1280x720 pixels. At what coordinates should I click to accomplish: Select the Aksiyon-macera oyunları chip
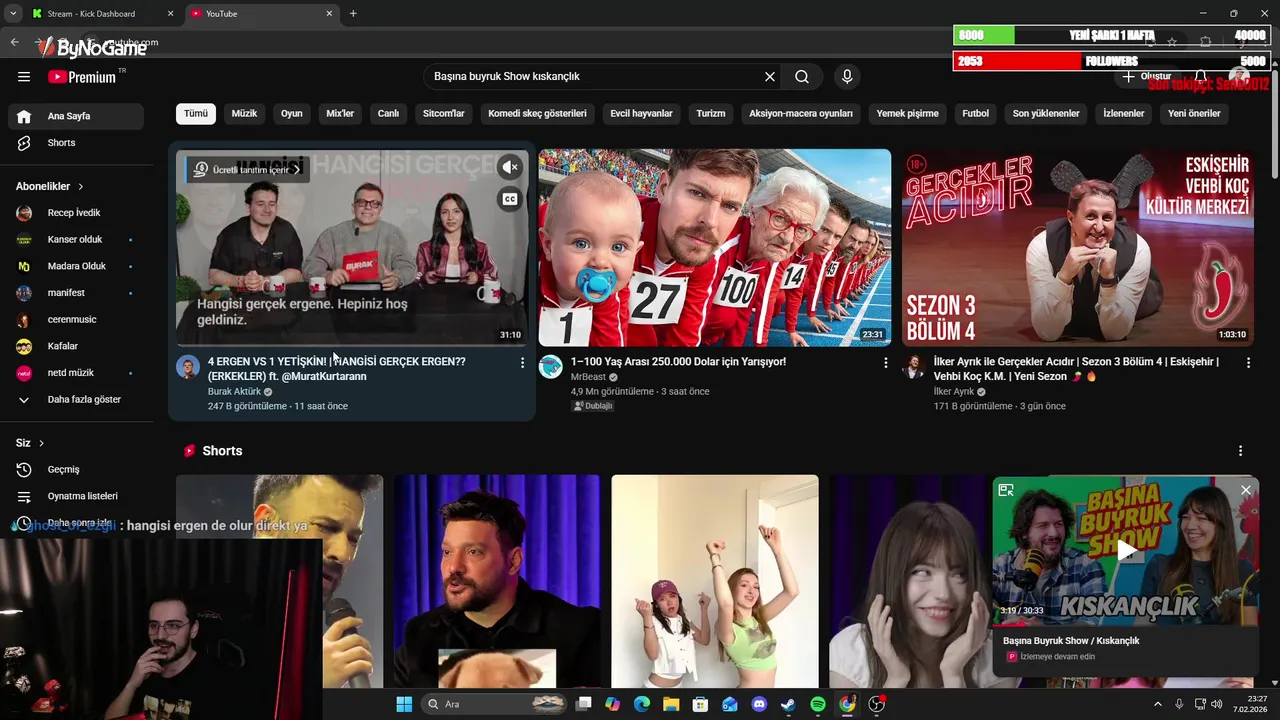tap(801, 114)
